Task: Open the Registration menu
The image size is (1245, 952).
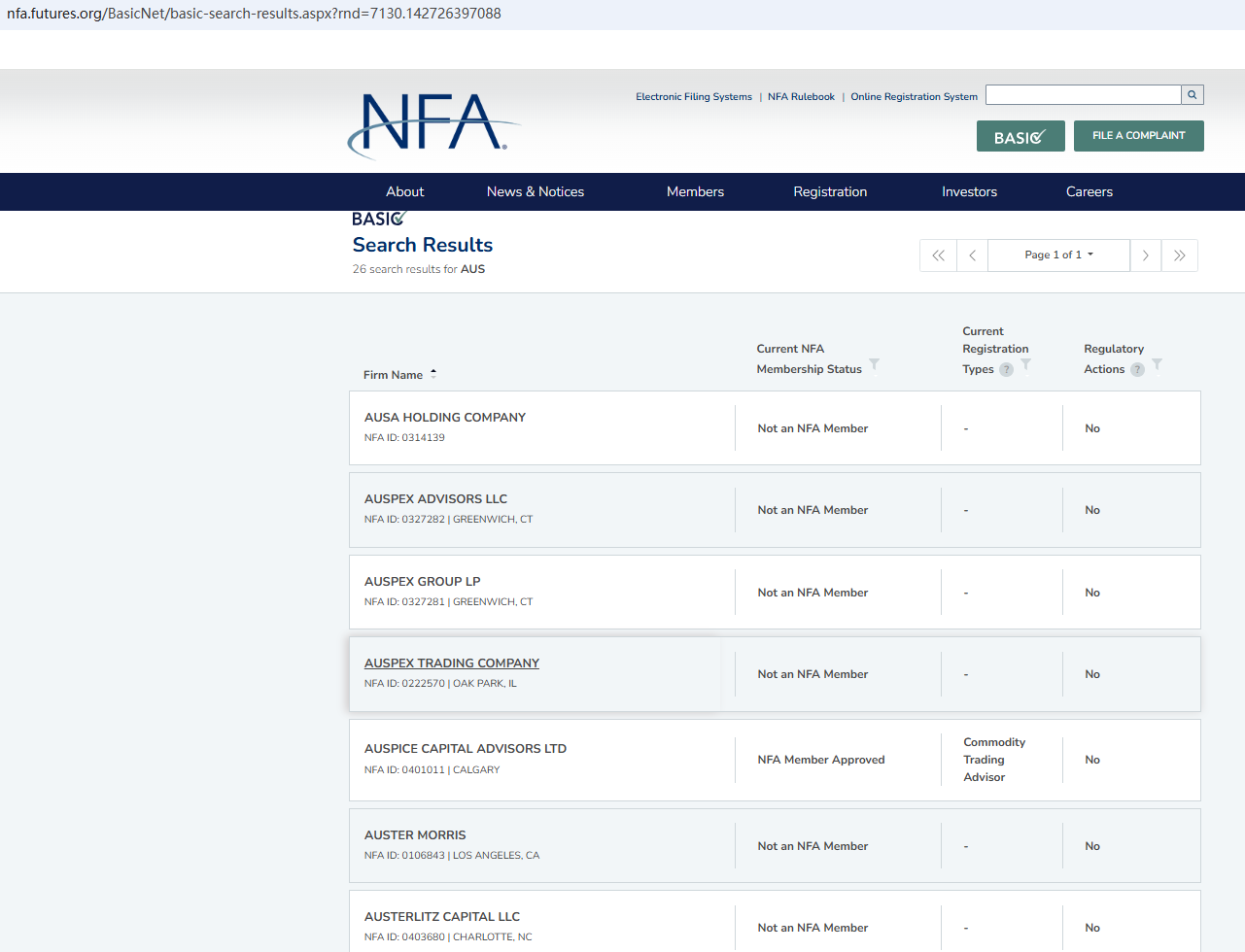Action: click(830, 192)
